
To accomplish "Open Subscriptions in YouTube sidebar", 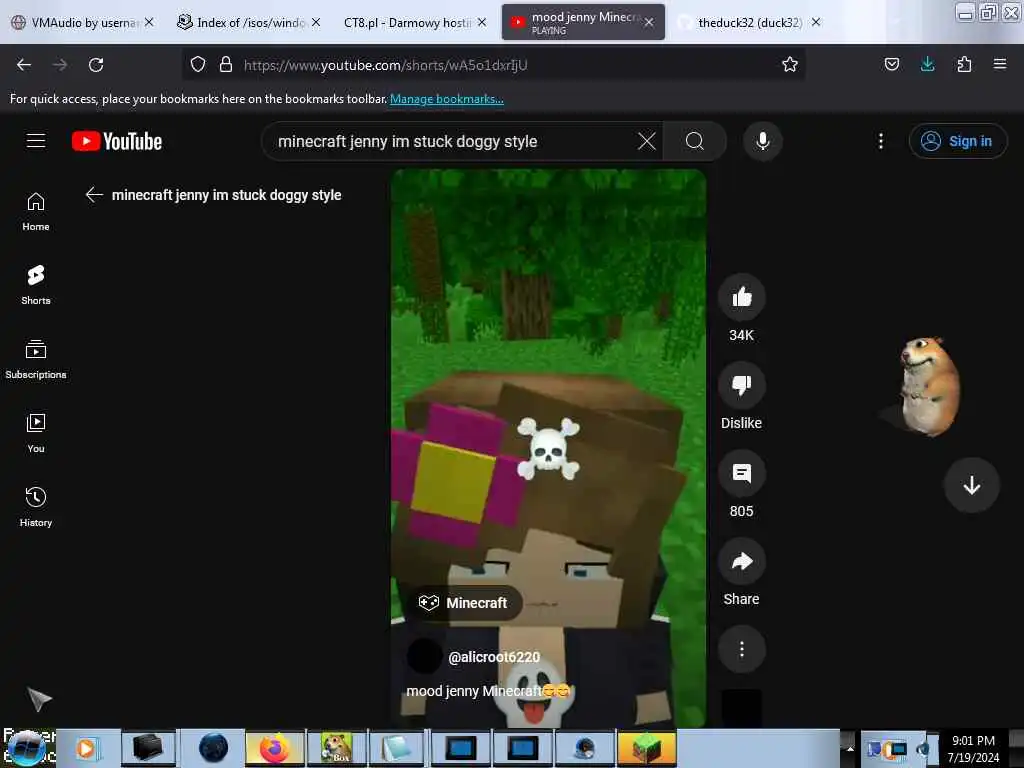I will click(x=36, y=359).
